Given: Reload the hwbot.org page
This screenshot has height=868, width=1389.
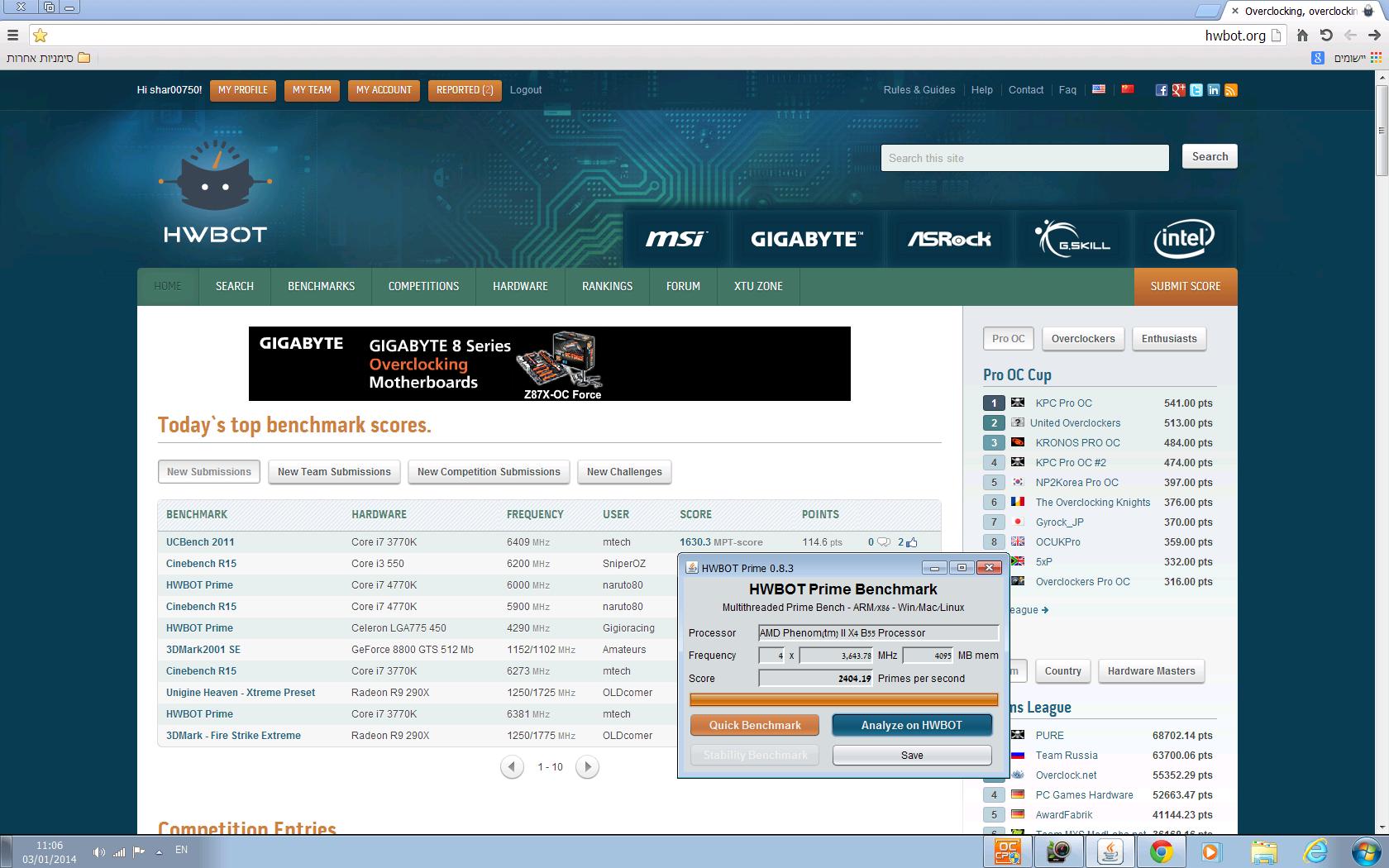Looking at the screenshot, I should point(1326,35).
